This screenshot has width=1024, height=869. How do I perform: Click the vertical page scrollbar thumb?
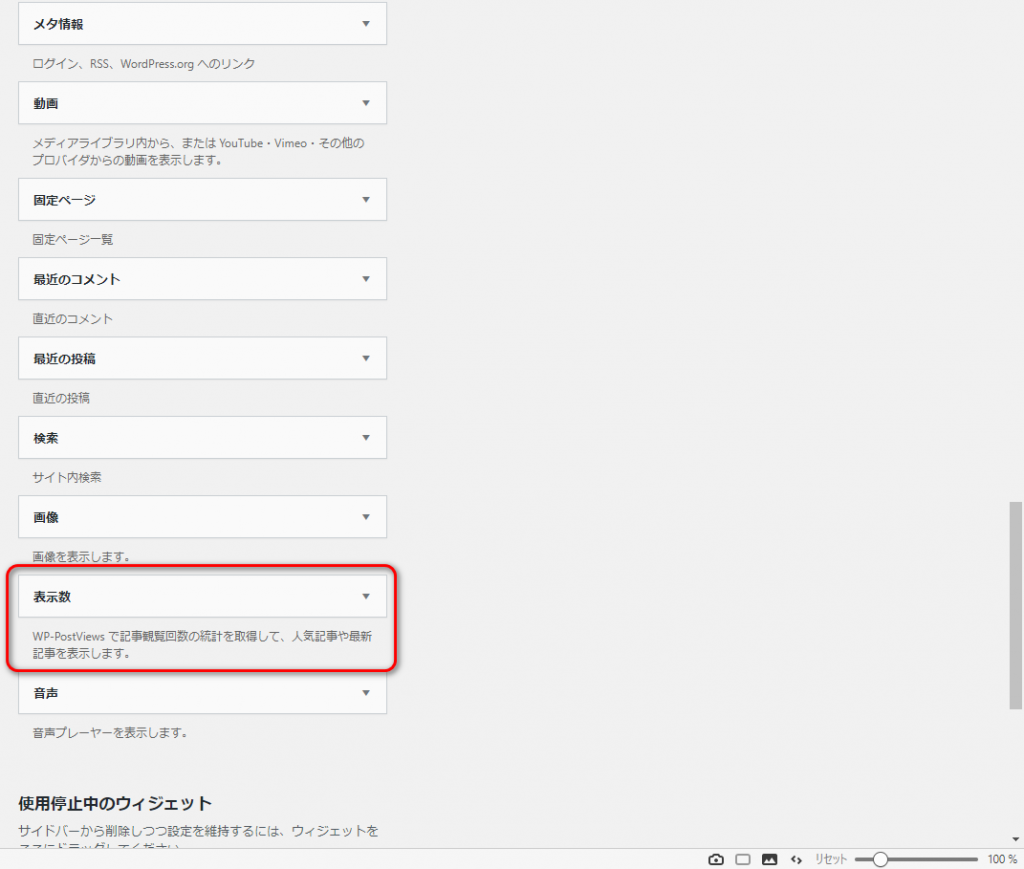[1016, 605]
